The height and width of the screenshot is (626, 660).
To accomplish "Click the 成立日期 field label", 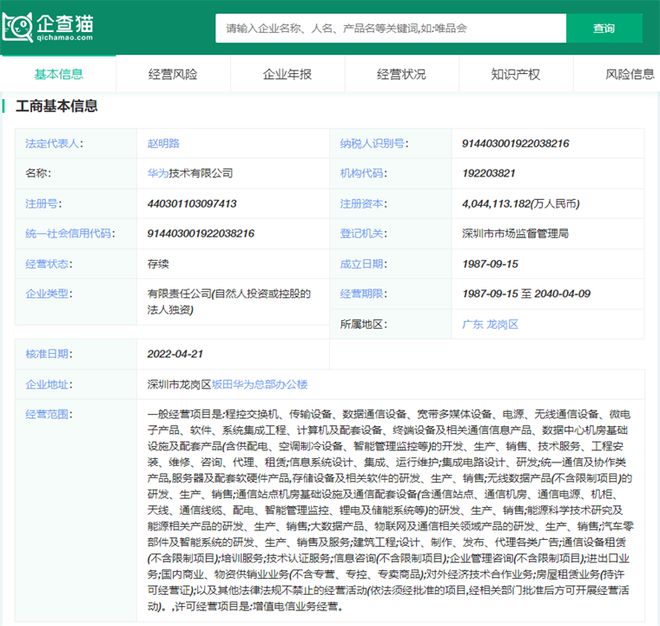I will tap(363, 264).
